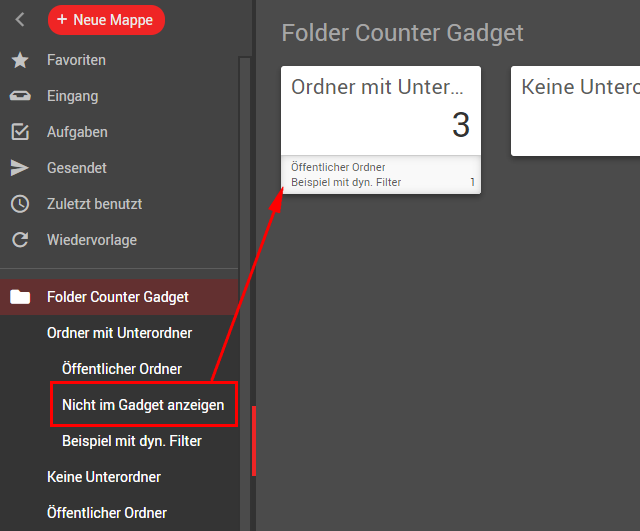The height and width of the screenshot is (531, 640).
Task: Open first Öffentlicher Ordner under Ordner mit Unterordner
Action: click(122, 369)
